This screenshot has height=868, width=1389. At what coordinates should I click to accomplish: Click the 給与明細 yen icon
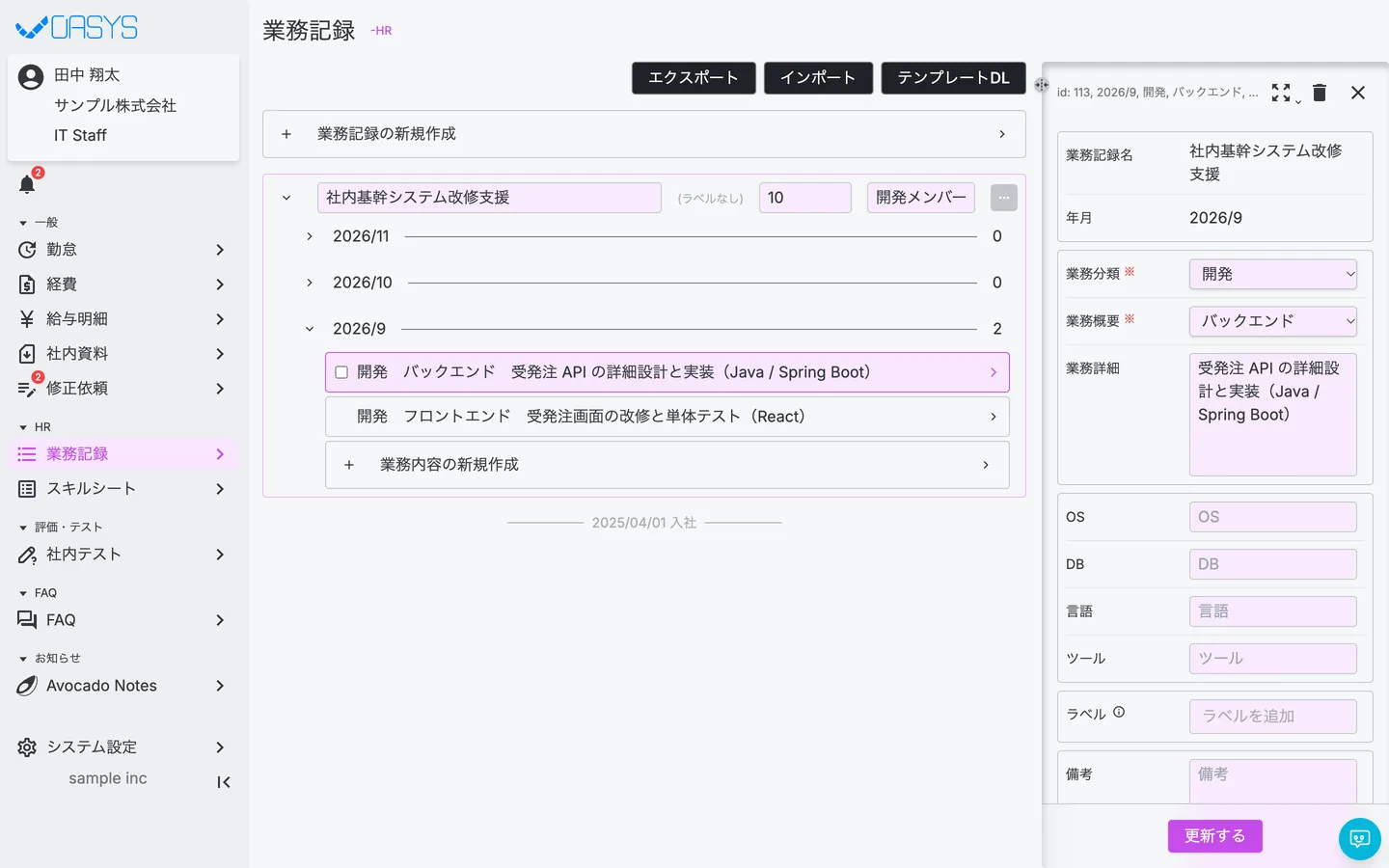coord(27,319)
